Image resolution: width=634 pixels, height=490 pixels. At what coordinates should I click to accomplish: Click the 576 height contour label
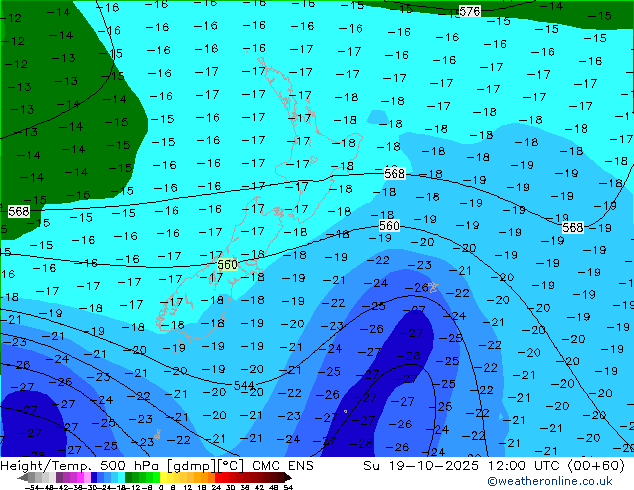tap(469, 11)
